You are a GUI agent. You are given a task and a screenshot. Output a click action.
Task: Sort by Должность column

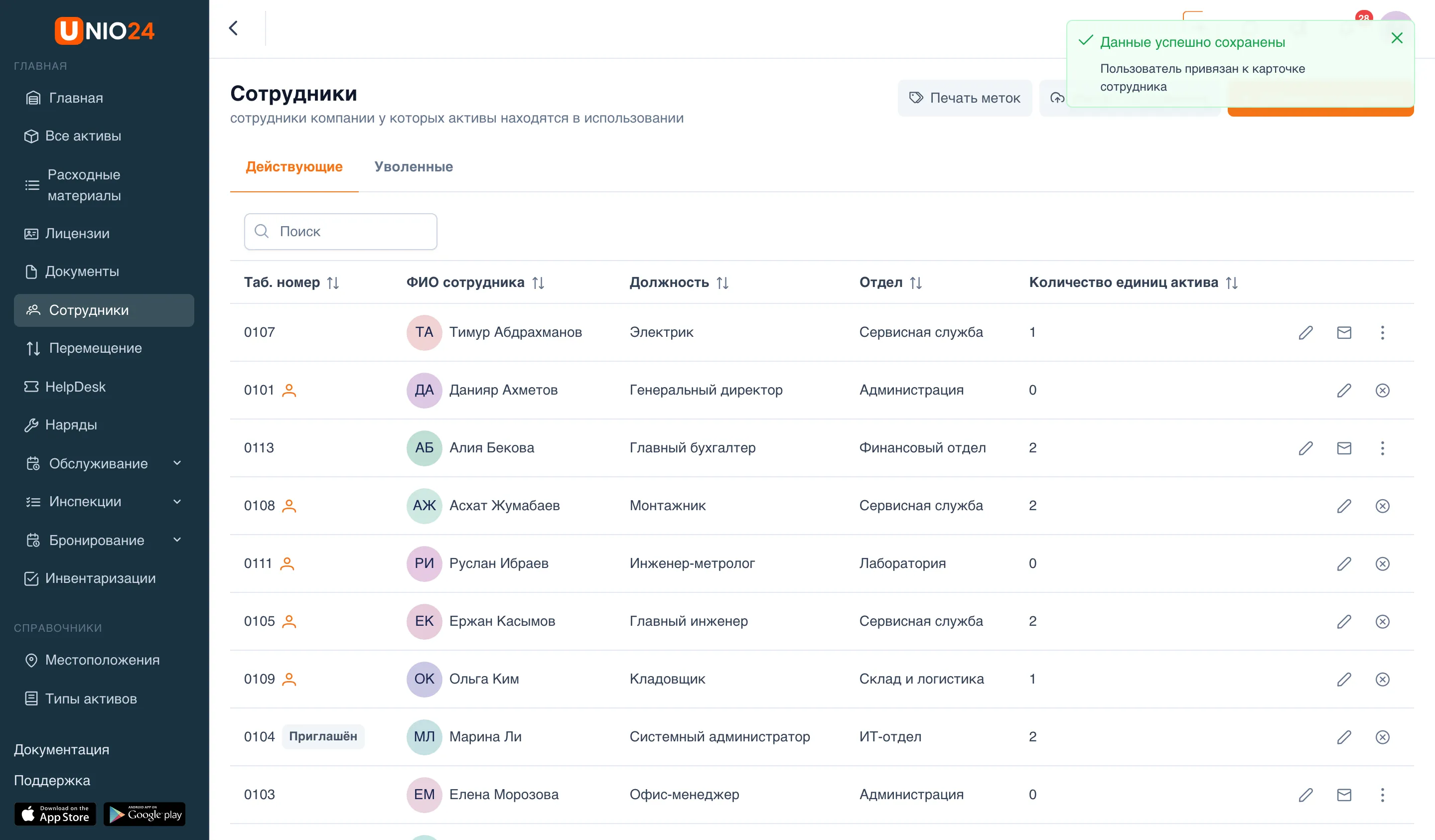pos(722,283)
